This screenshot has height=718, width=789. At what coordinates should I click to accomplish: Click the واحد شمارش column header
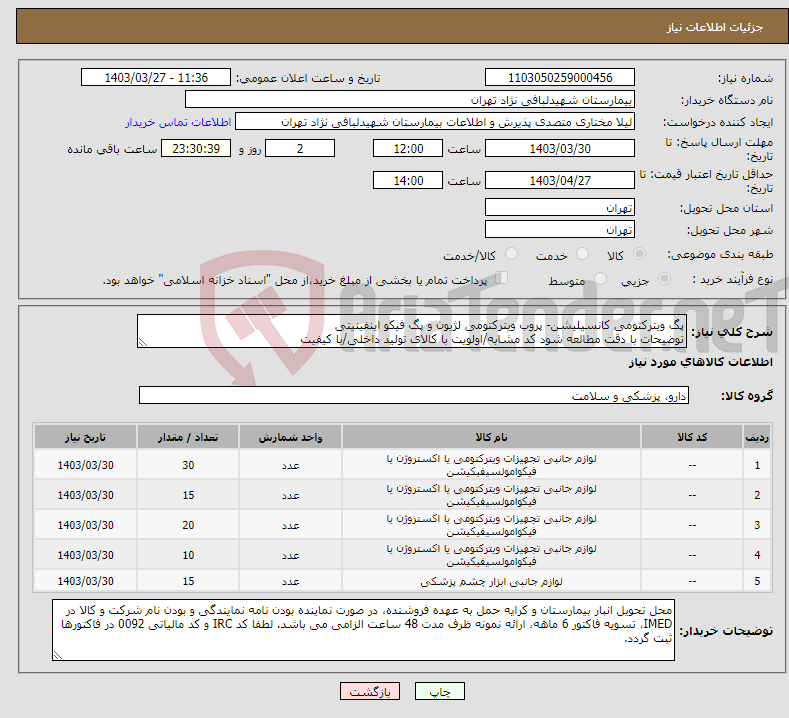(x=290, y=437)
